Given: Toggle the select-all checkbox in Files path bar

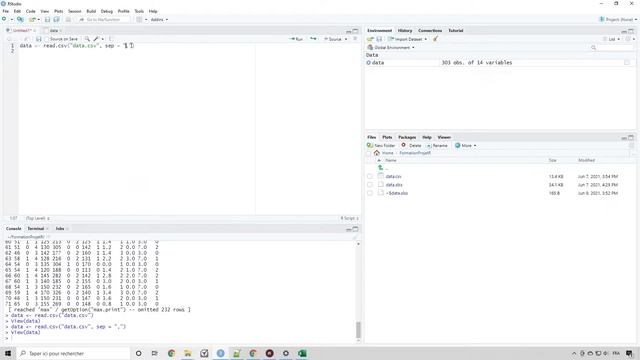Looking at the screenshot, I should pyautogui.click(x=369, y=153).
